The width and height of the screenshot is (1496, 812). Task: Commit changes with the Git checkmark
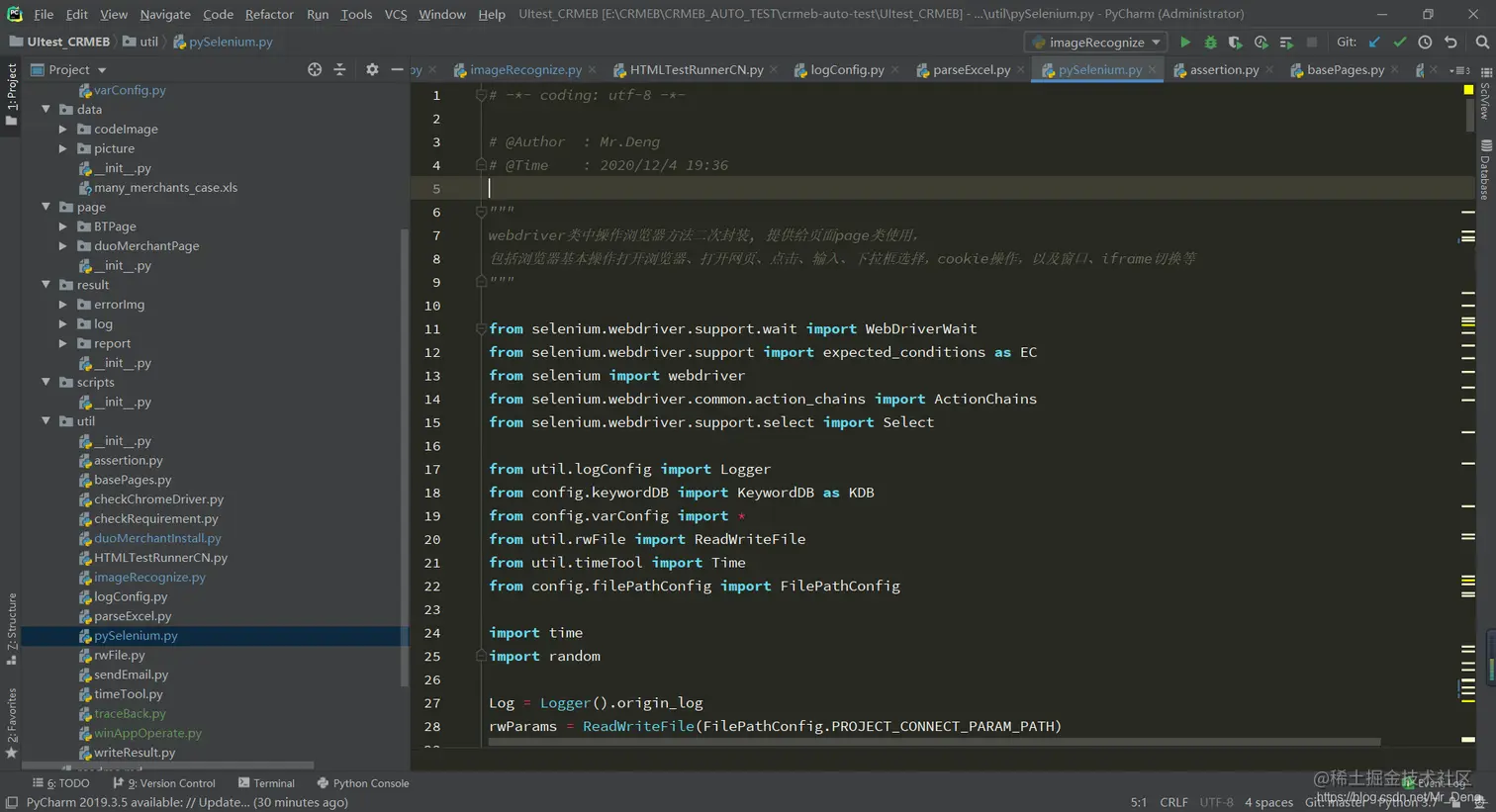(x=1399, y=43)
